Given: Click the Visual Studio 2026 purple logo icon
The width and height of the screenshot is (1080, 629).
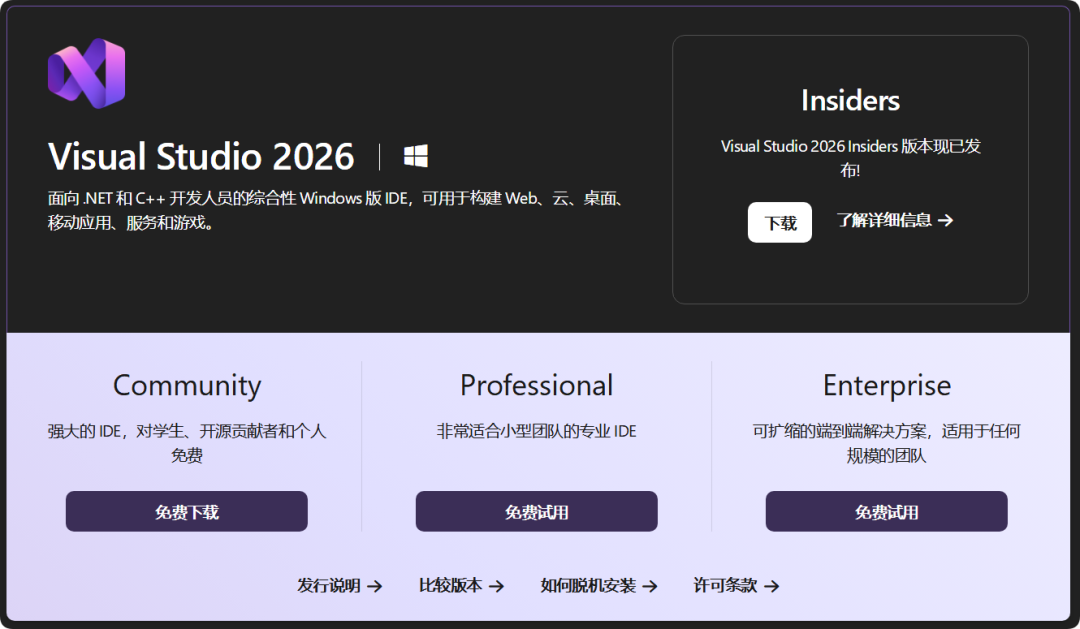Looking at the screenshot, I should [x=85, y=72].
